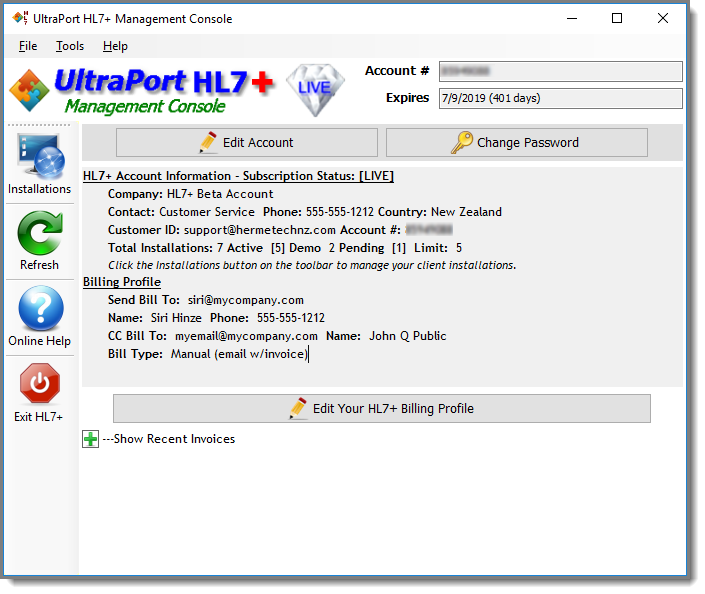Click the myemail@mycompany.com CC email
Screen dimensions: 705x594
click(x=246, y=336)
